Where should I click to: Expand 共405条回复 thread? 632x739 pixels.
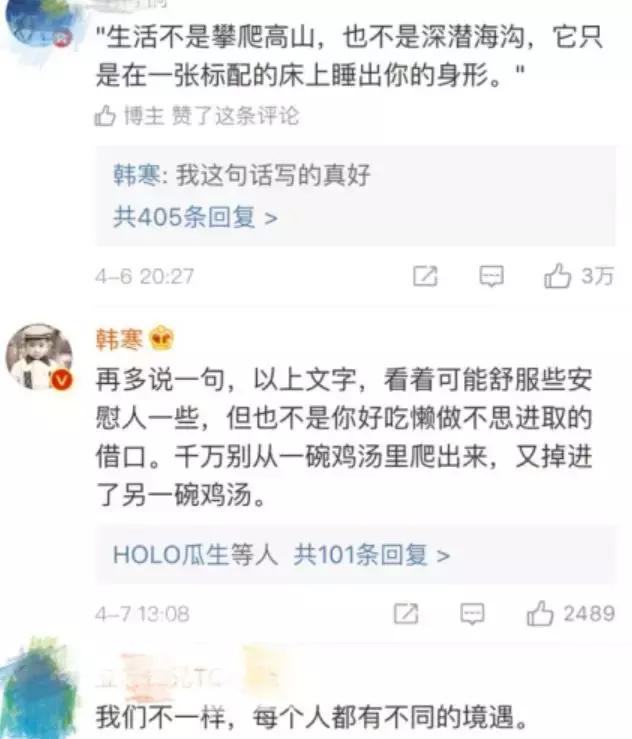click(195, 217)
